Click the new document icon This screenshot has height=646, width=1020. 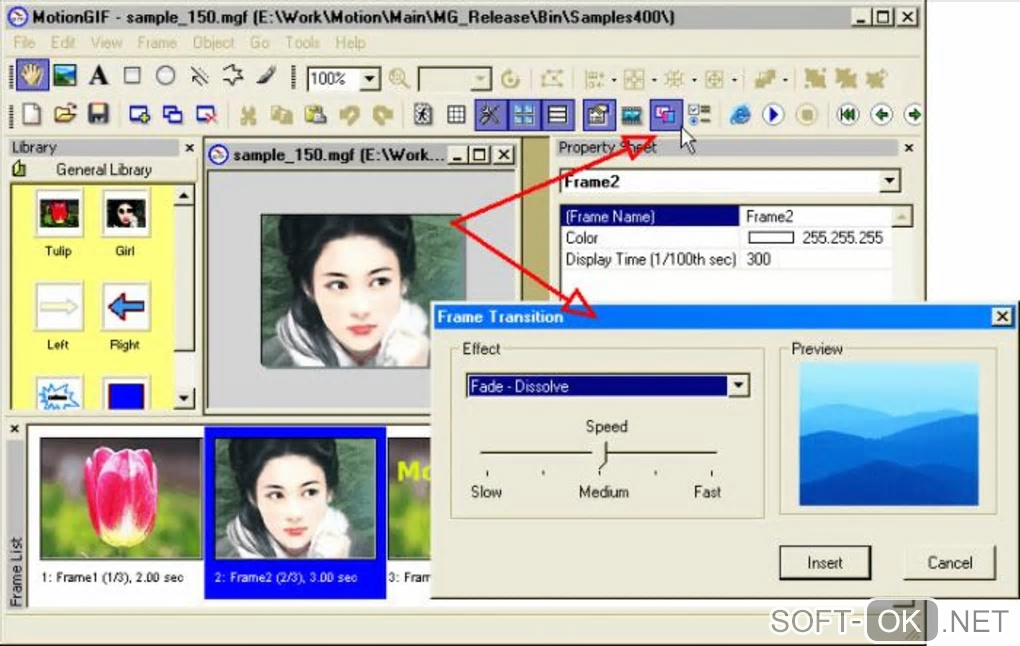click(31, 114)
